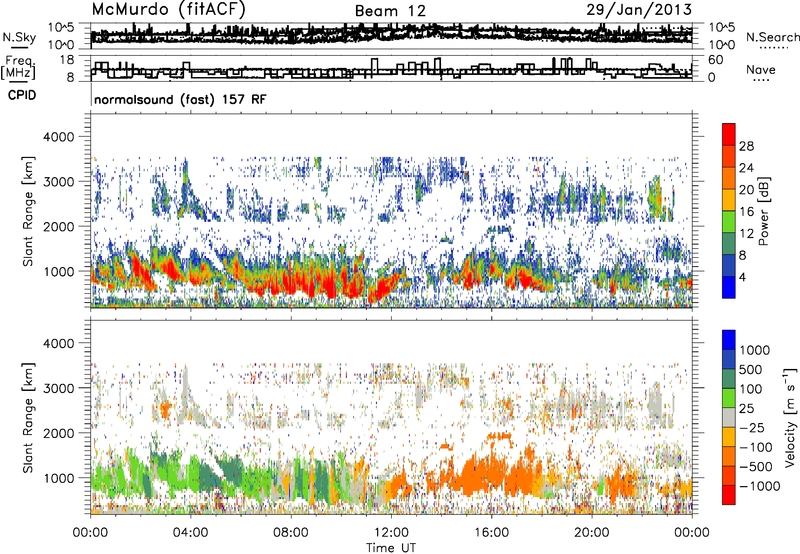Click the '12:00' time axis tick label

(x=391, y=533)
